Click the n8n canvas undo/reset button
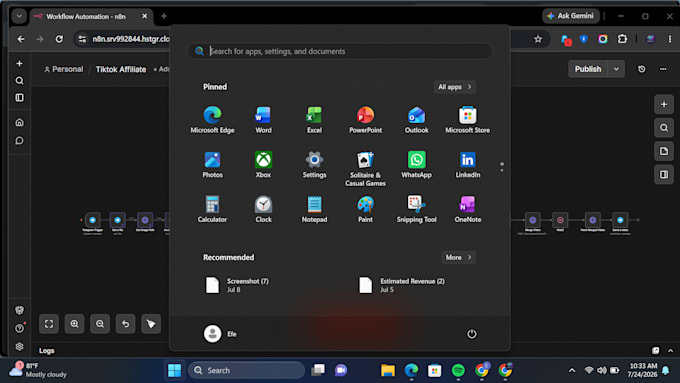 coord(125,324)
